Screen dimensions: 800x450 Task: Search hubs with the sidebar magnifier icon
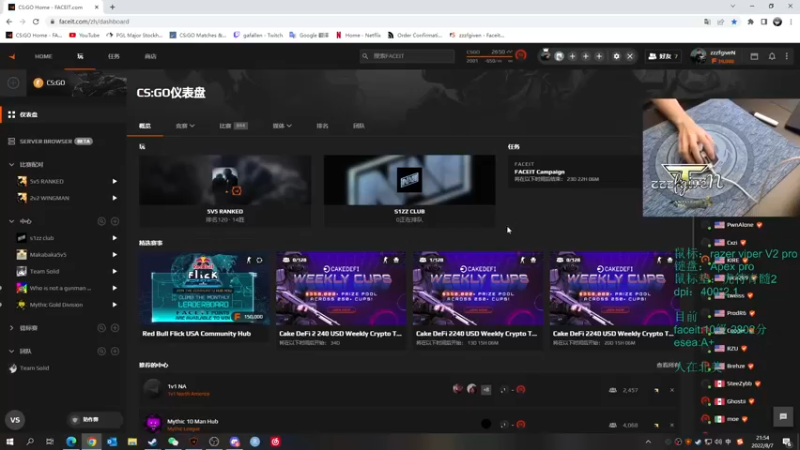coord(102,221)
